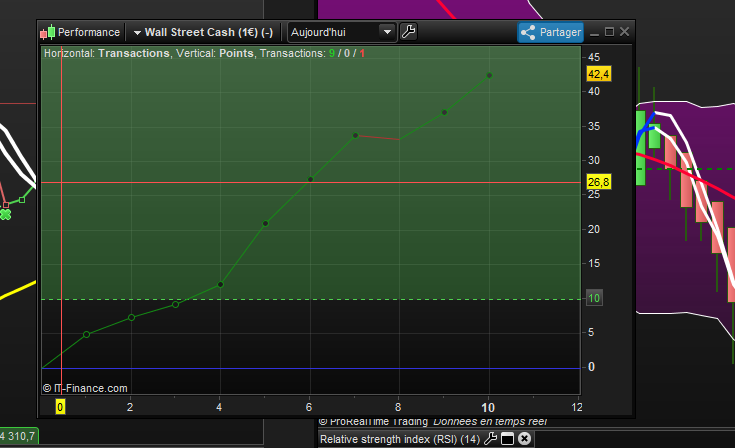Image resolution: width=735 pixels, height=448 pixels.
Task: Maximize the Performance window
Action: (x=609, y=32)
